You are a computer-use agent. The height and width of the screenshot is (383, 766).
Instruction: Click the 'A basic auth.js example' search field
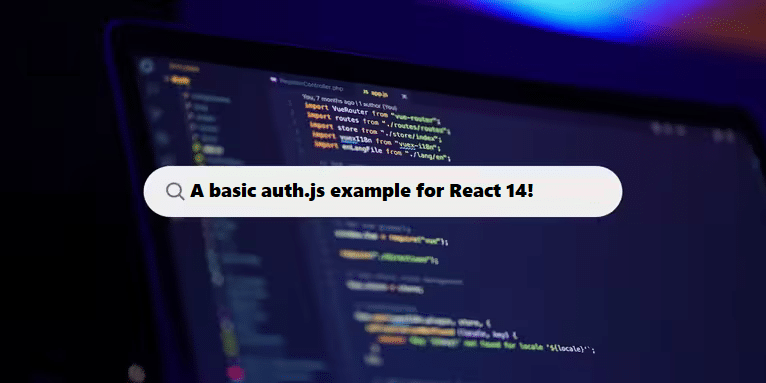[x=383, y=192]
